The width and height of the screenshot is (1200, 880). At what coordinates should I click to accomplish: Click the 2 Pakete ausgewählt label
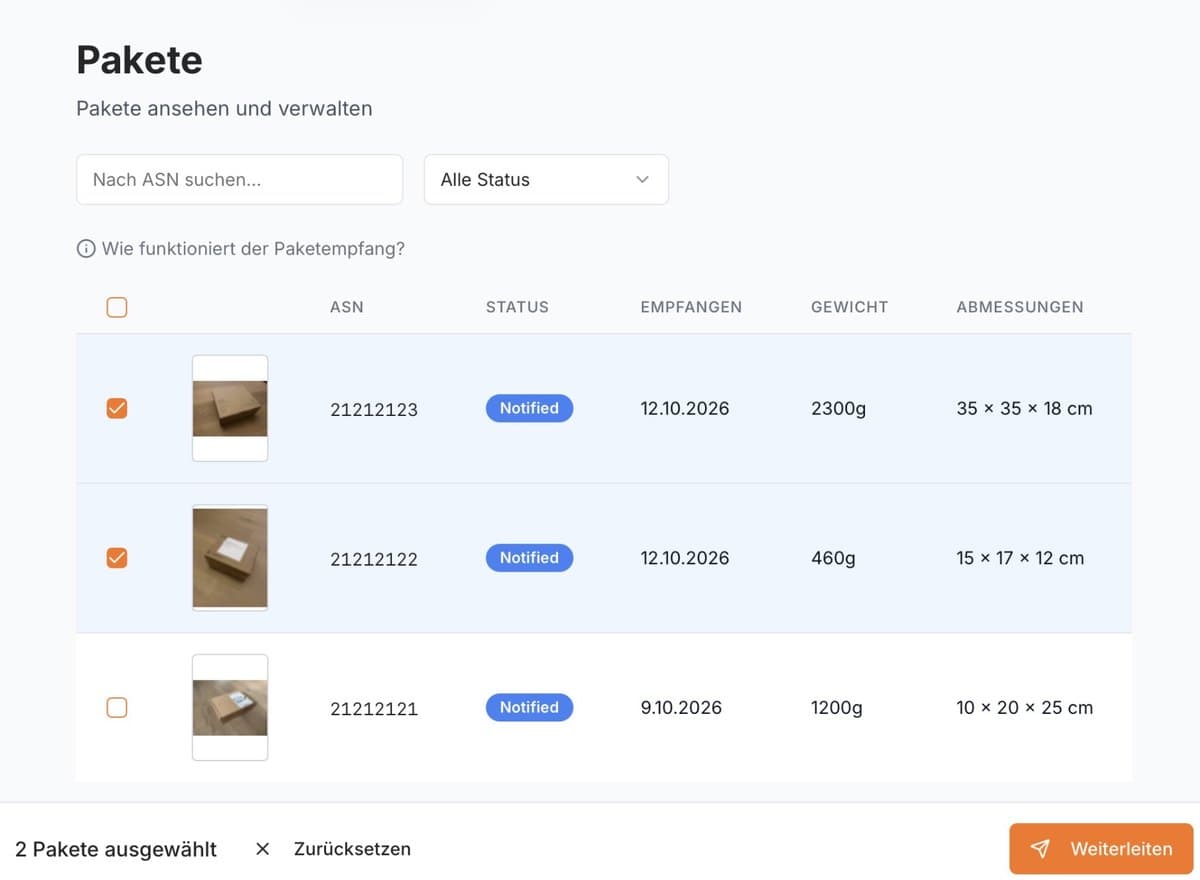point(116,849)
